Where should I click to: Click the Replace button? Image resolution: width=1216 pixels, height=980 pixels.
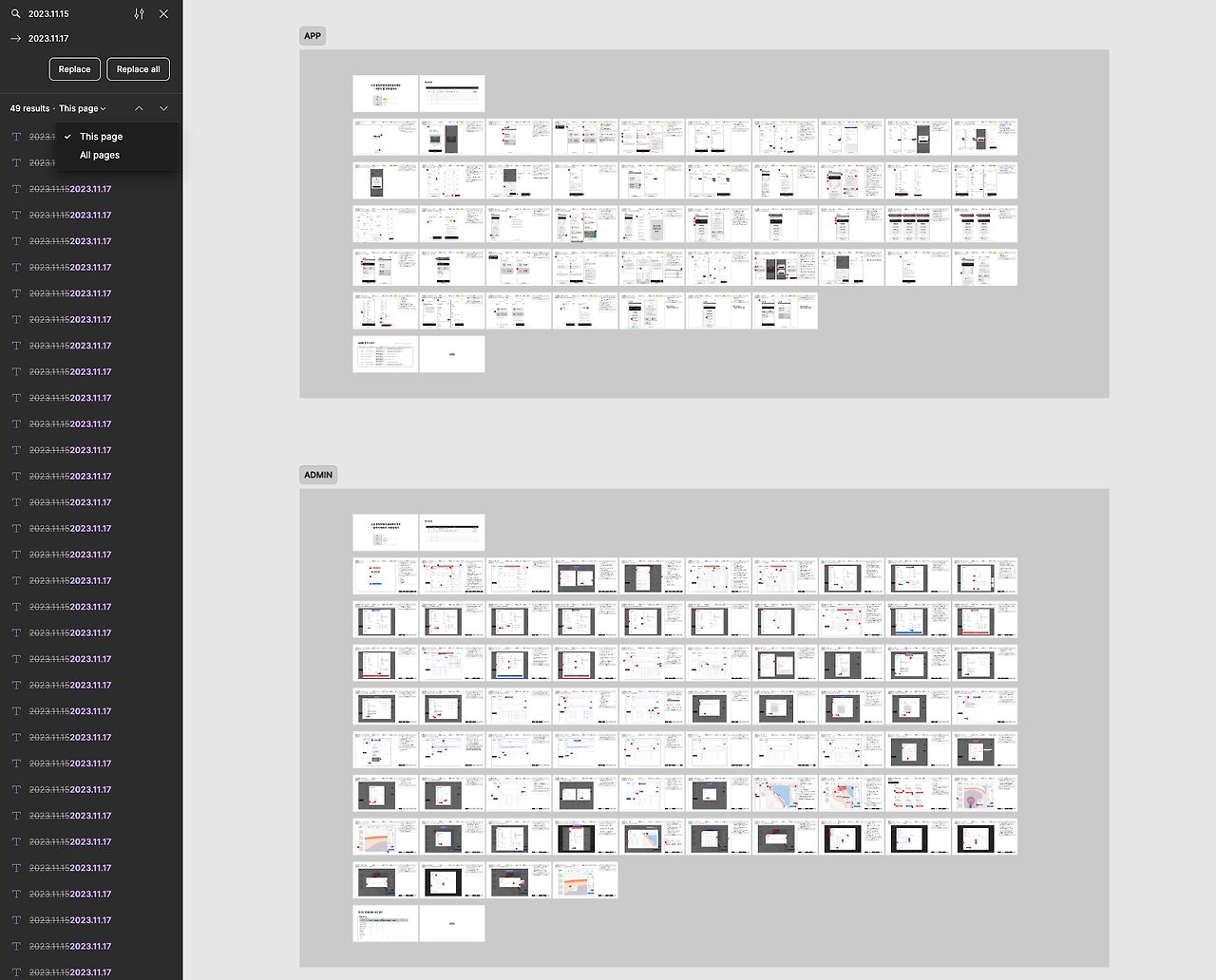tap(74, 69)
